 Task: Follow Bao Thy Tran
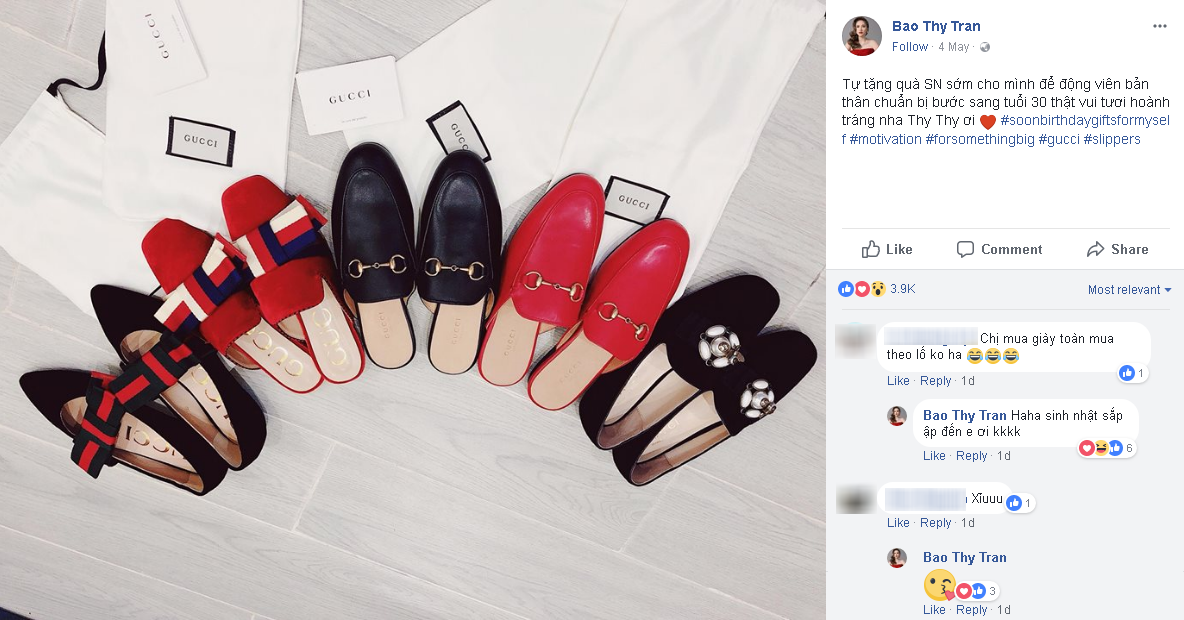click(910, 47)
